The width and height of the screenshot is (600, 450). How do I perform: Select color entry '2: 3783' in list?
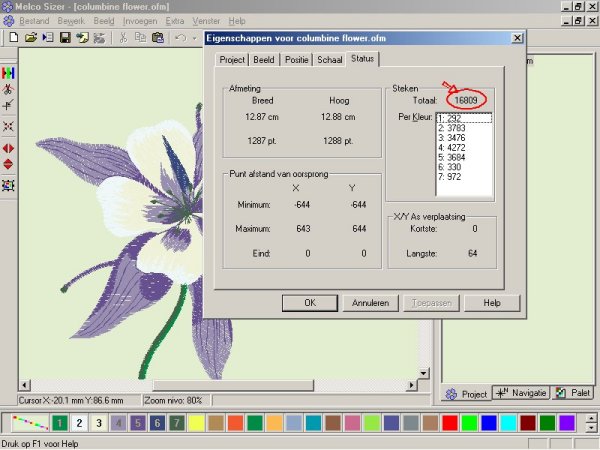click(464, 128)
